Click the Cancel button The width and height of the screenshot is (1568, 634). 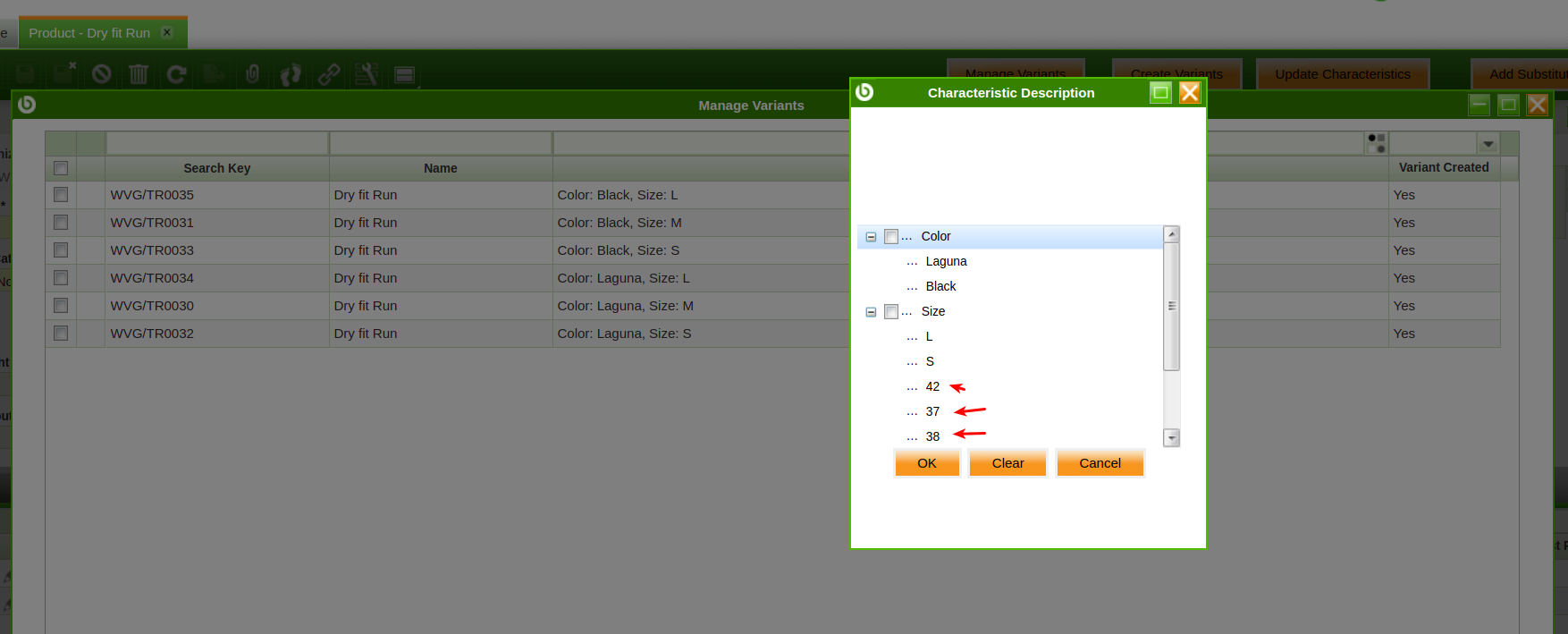pos(1100,463)
